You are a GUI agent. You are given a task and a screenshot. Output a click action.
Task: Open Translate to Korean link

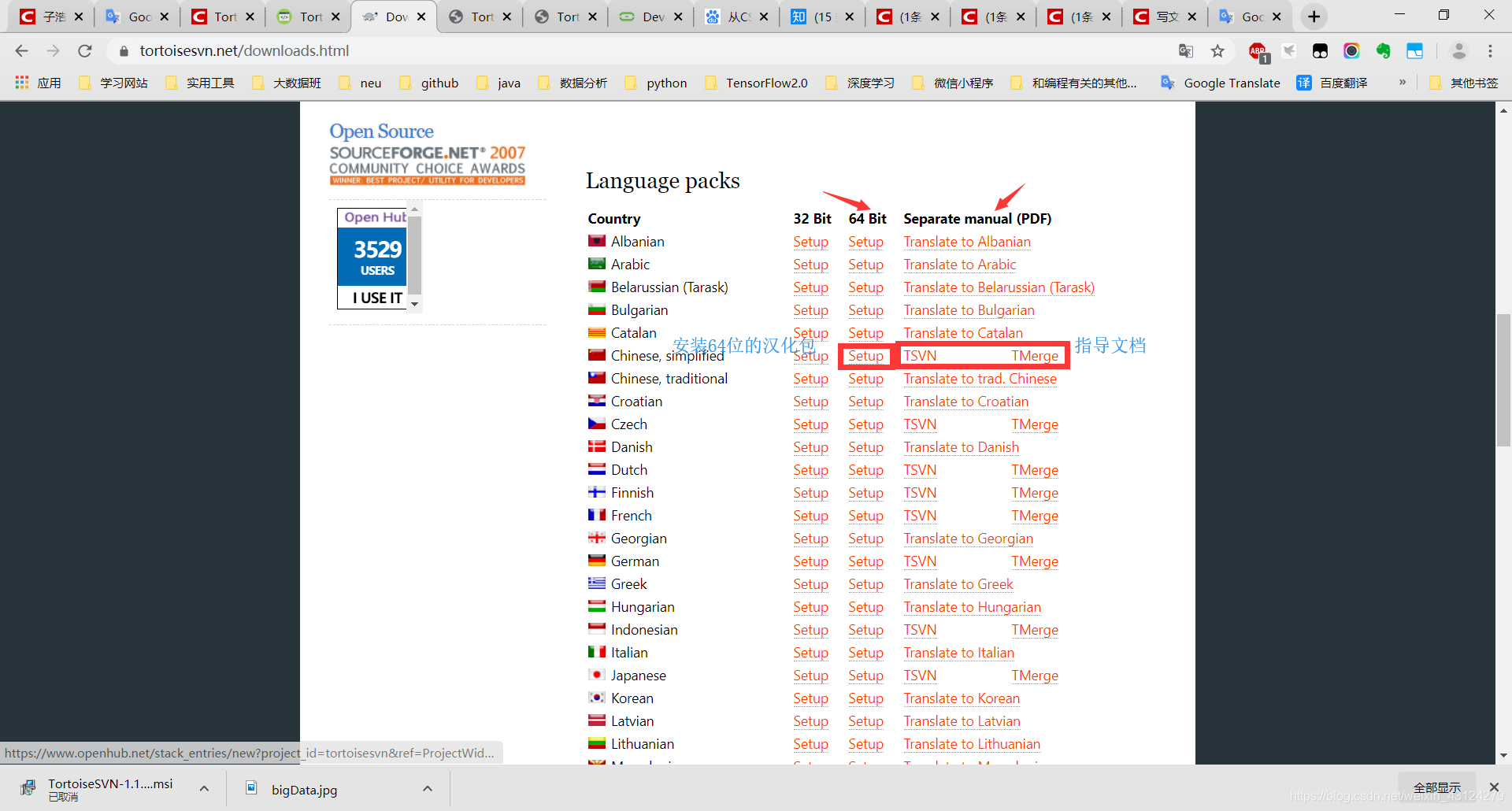[962, 698]
